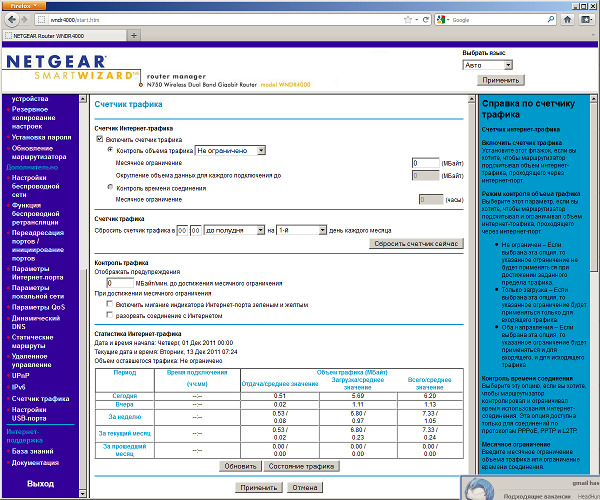Open Настройки USB-порта sidebar link

click(x=29, y=414)
